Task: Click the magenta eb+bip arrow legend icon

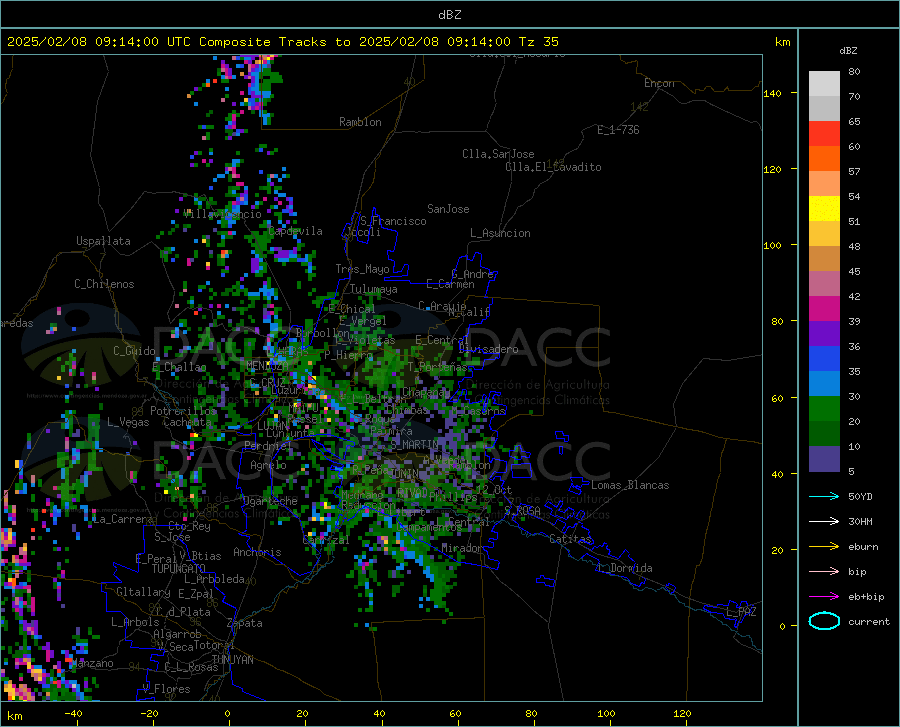Action: tap(824, 597)
